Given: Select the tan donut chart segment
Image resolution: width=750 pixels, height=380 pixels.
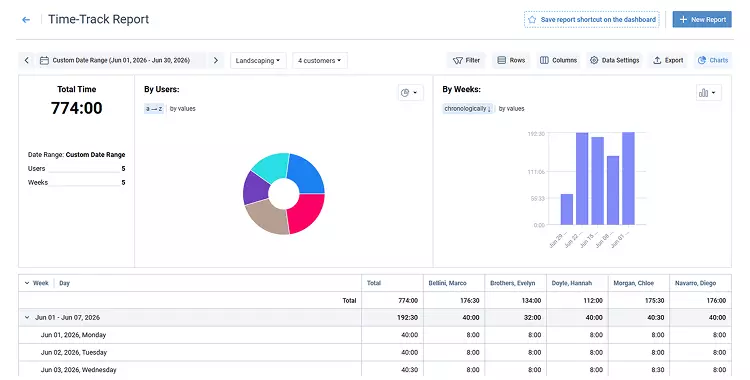Looking at the screenshot, I should click(269, 219).
